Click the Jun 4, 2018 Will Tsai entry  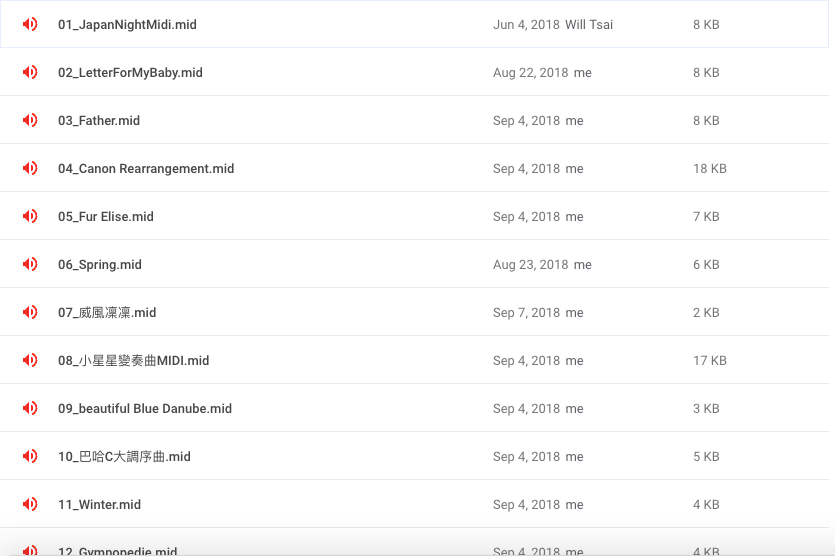coord(553,24)
